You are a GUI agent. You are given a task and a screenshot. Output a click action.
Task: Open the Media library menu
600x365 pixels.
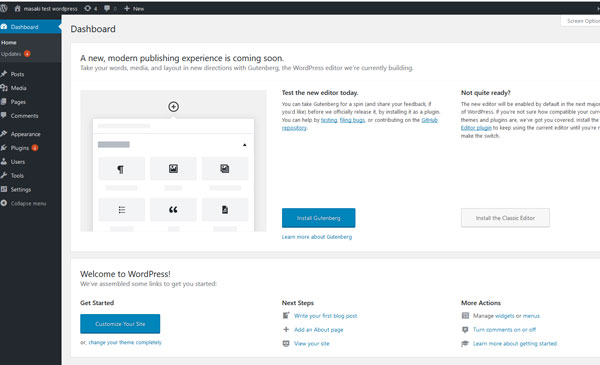click(30, 88)
